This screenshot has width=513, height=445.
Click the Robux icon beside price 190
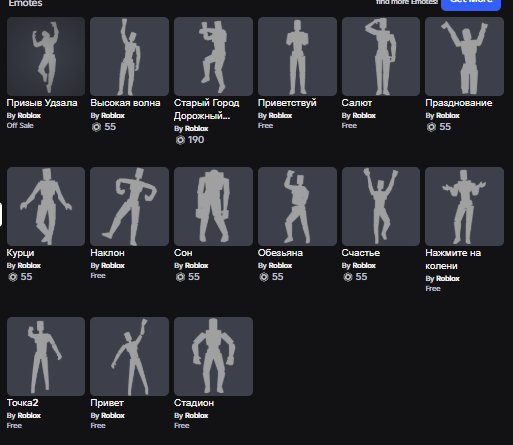[x=180, y=140]
